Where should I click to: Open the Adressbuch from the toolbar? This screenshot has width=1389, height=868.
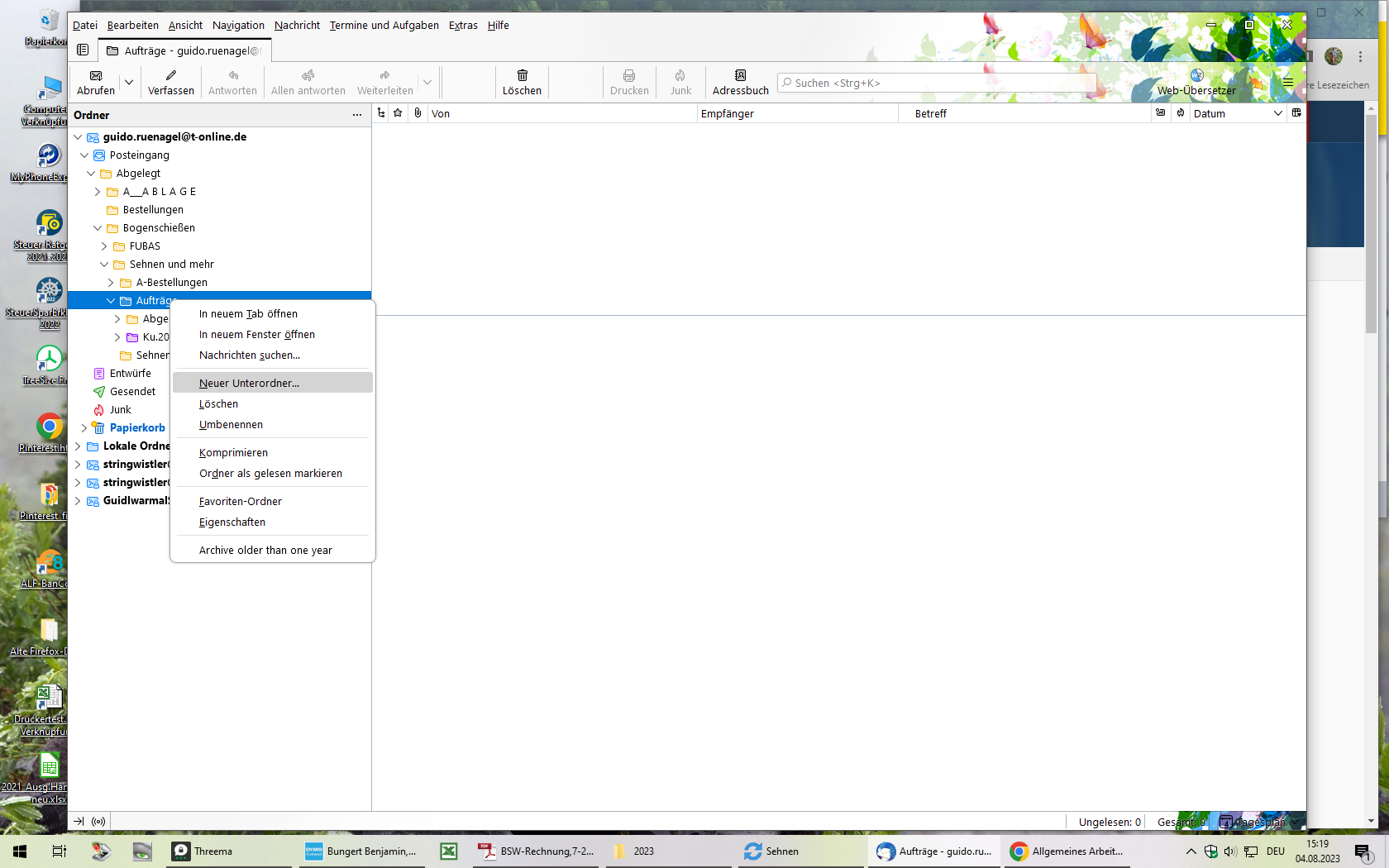tap(741, 83)
